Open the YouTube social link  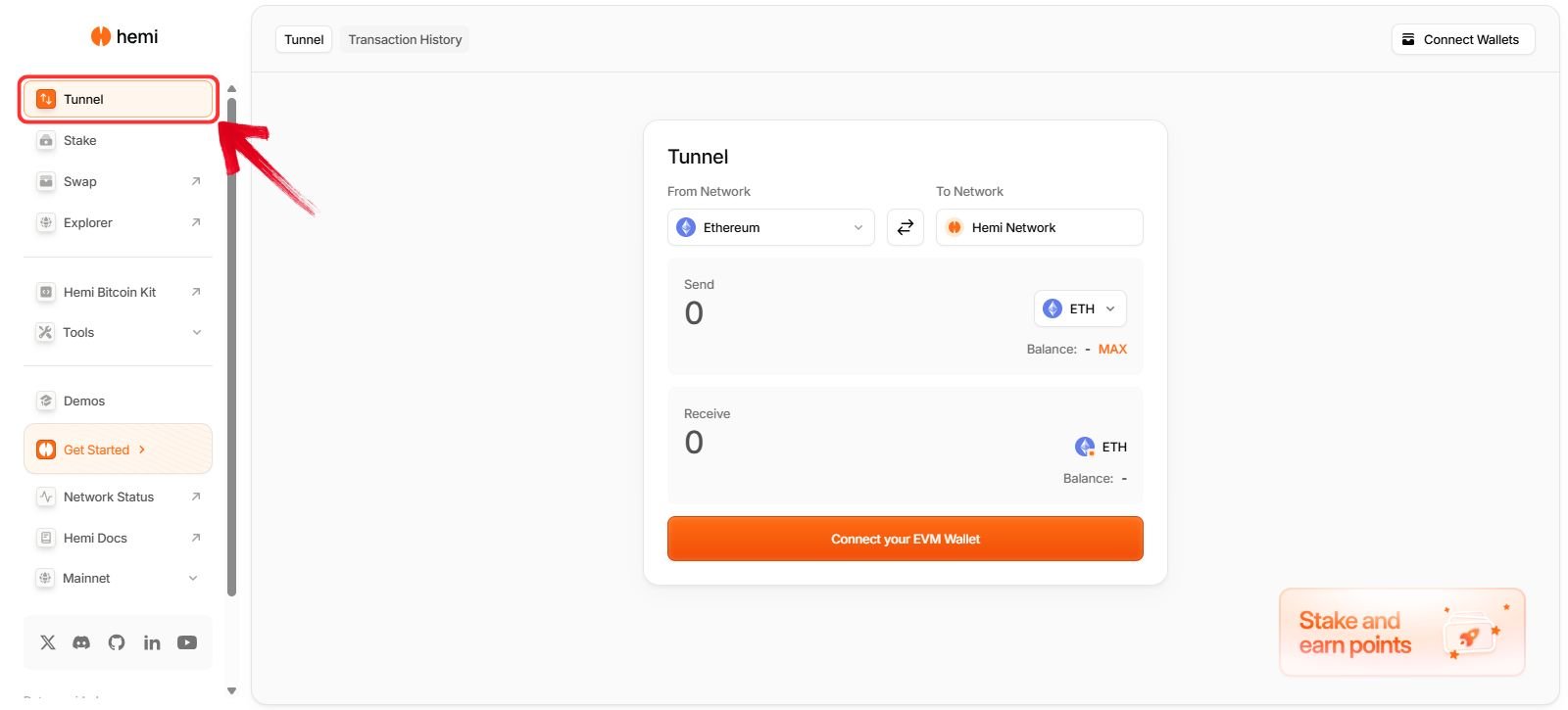coord(187,642)
